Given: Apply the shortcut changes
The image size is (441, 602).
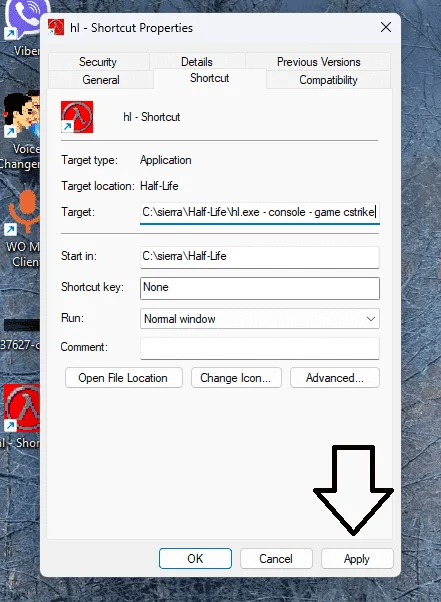Looking at the screenshot, I should click(x=357, y=559).
